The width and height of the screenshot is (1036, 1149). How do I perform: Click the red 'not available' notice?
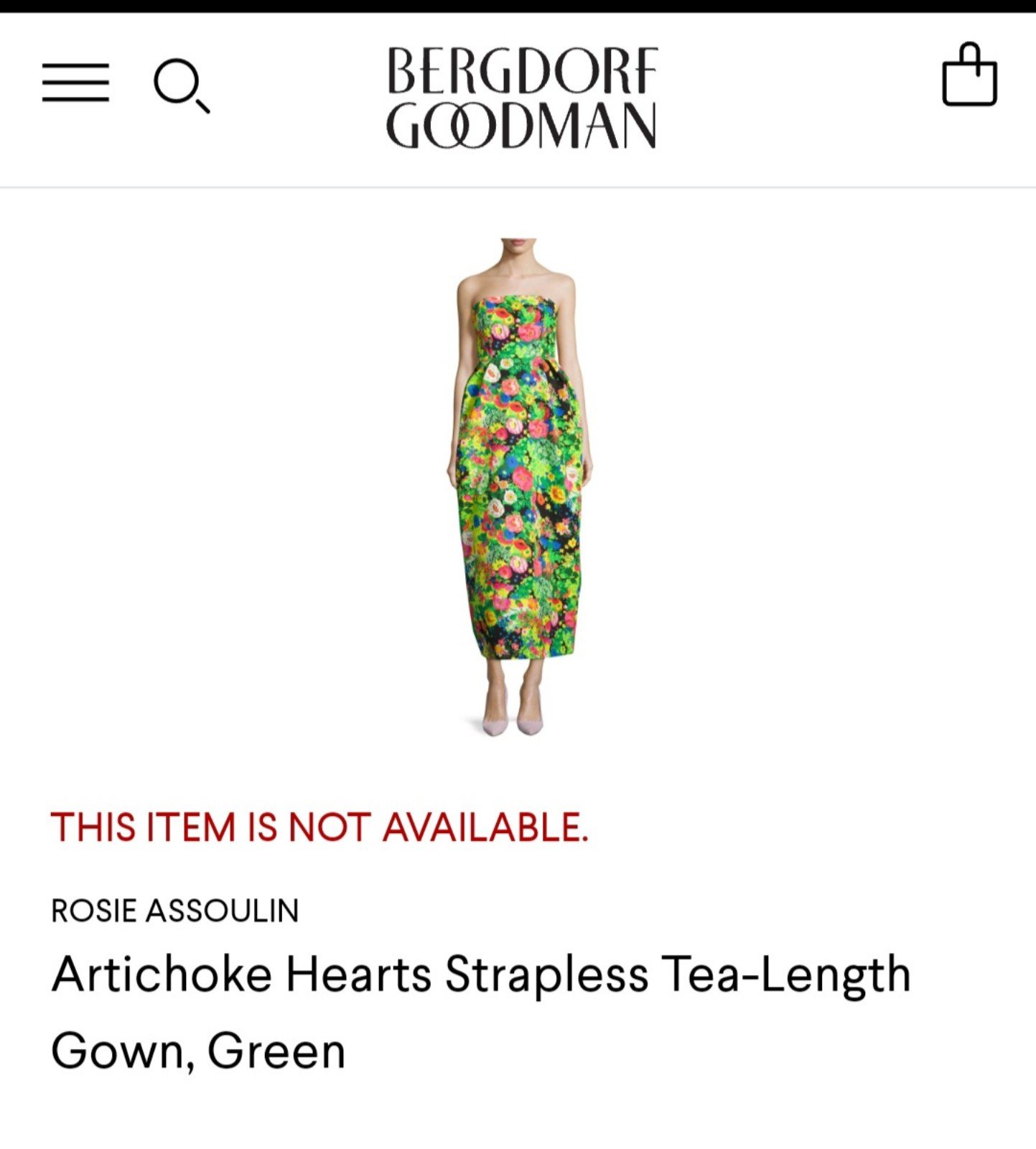tap(319, 827)
